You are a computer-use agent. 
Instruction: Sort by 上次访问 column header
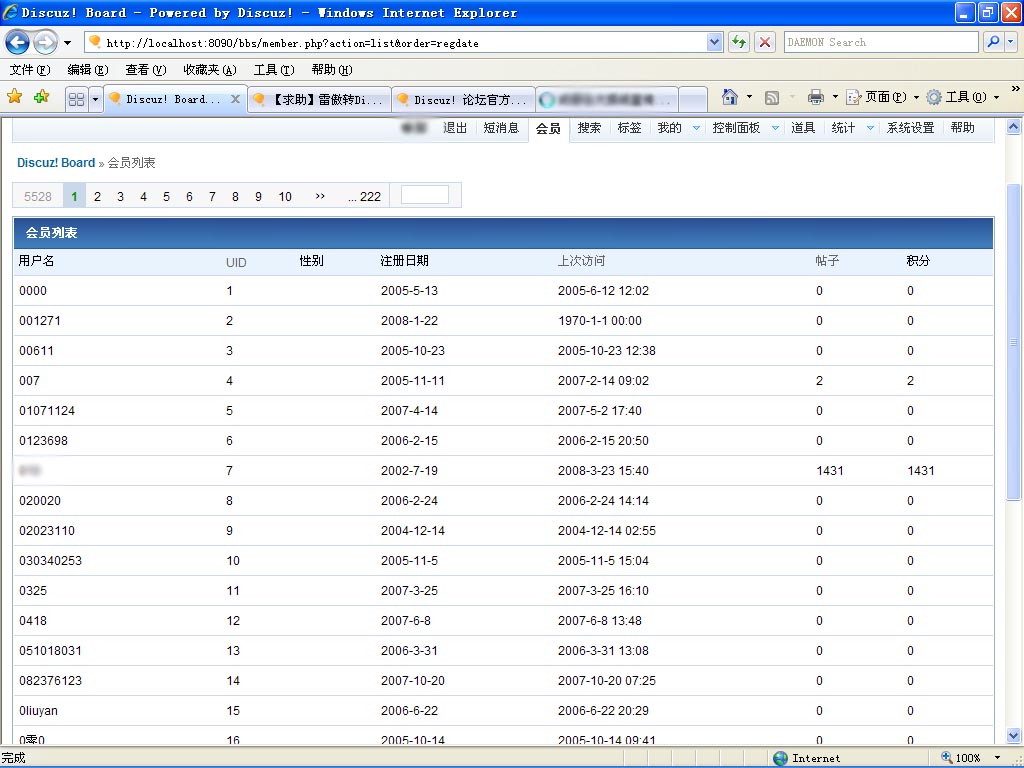pyautogui.click(x=581, y=261)
